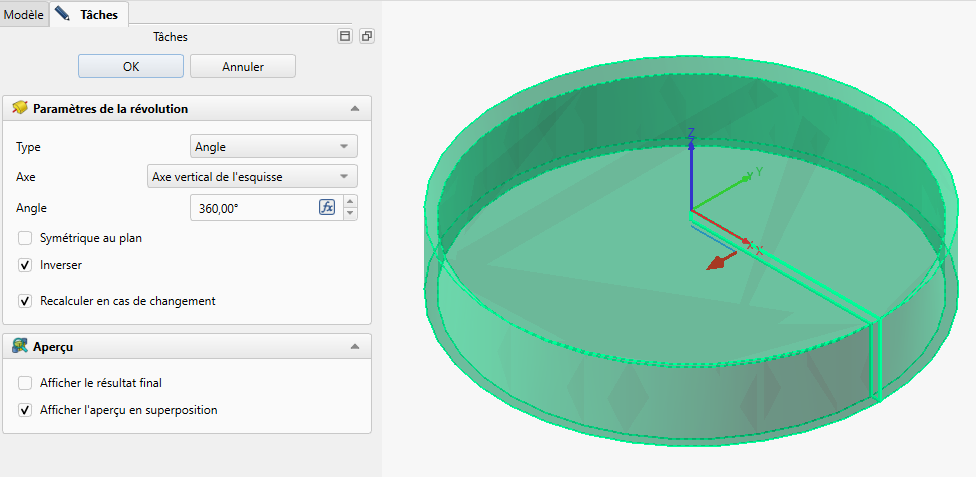Collapse the Paramètres de la révolution section
The width and height of the screenshot is (976, 477).
point(354,109)
